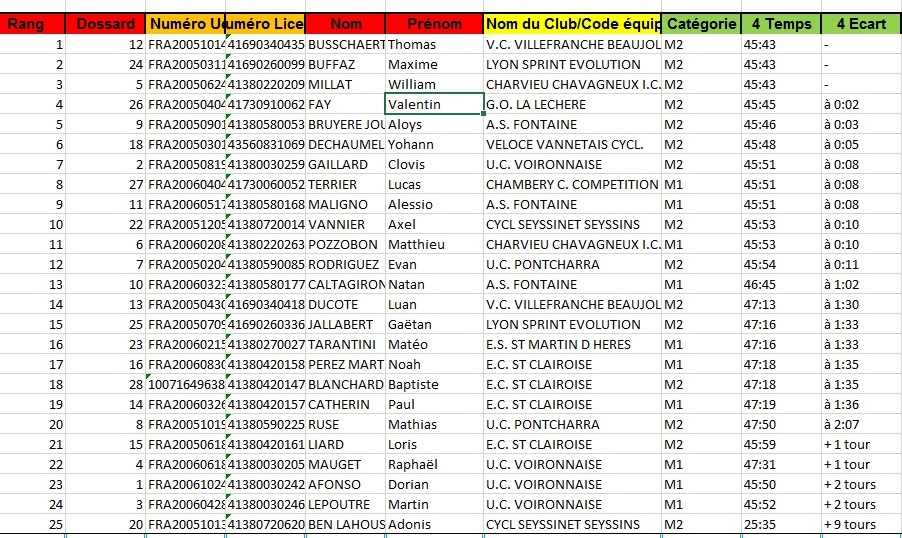Select the BUFFAZ name cell
The image size is (902, 538).
pyautogui.click(x=345, y=64)
